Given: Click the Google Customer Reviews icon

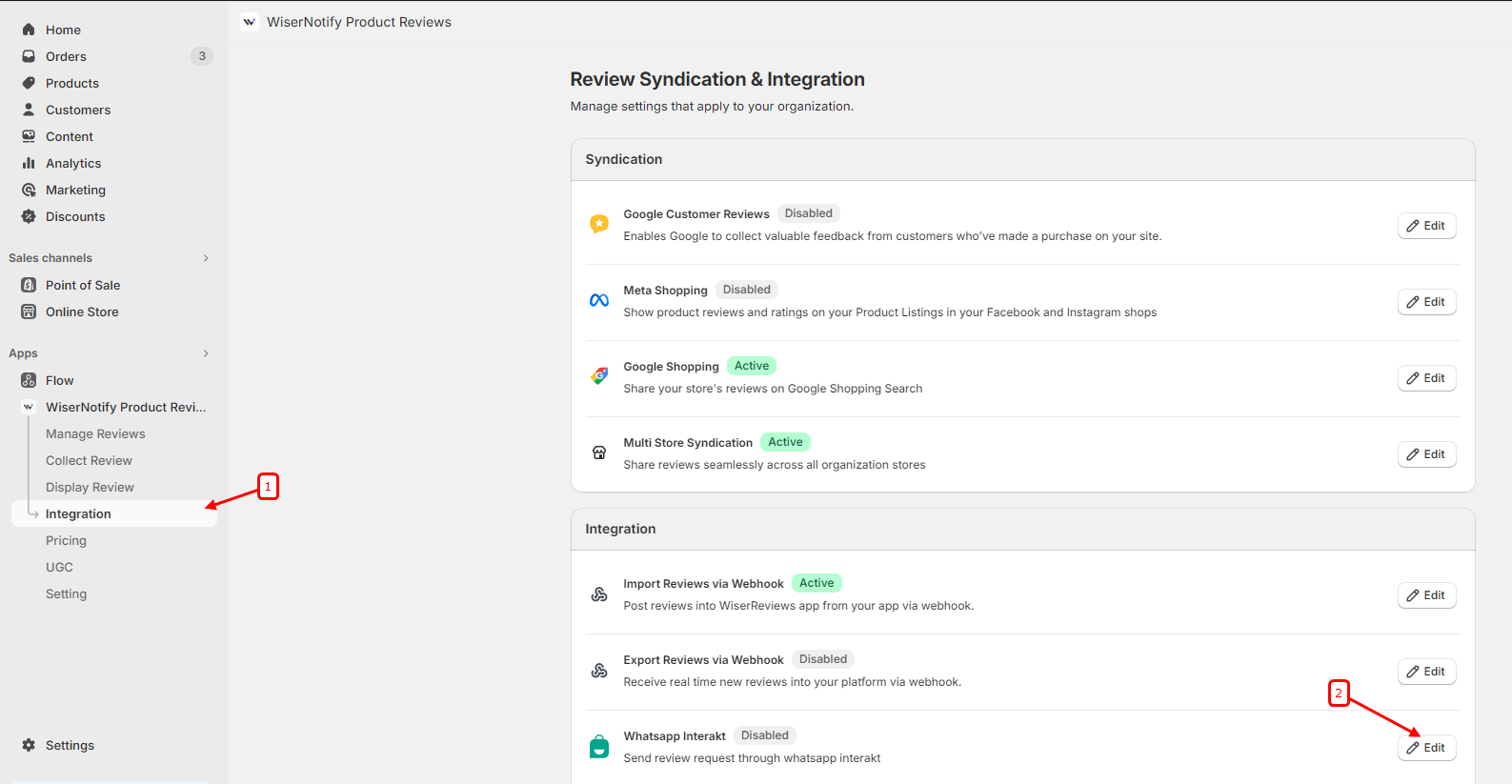Looking at the screenshot, I should [599, 224].
